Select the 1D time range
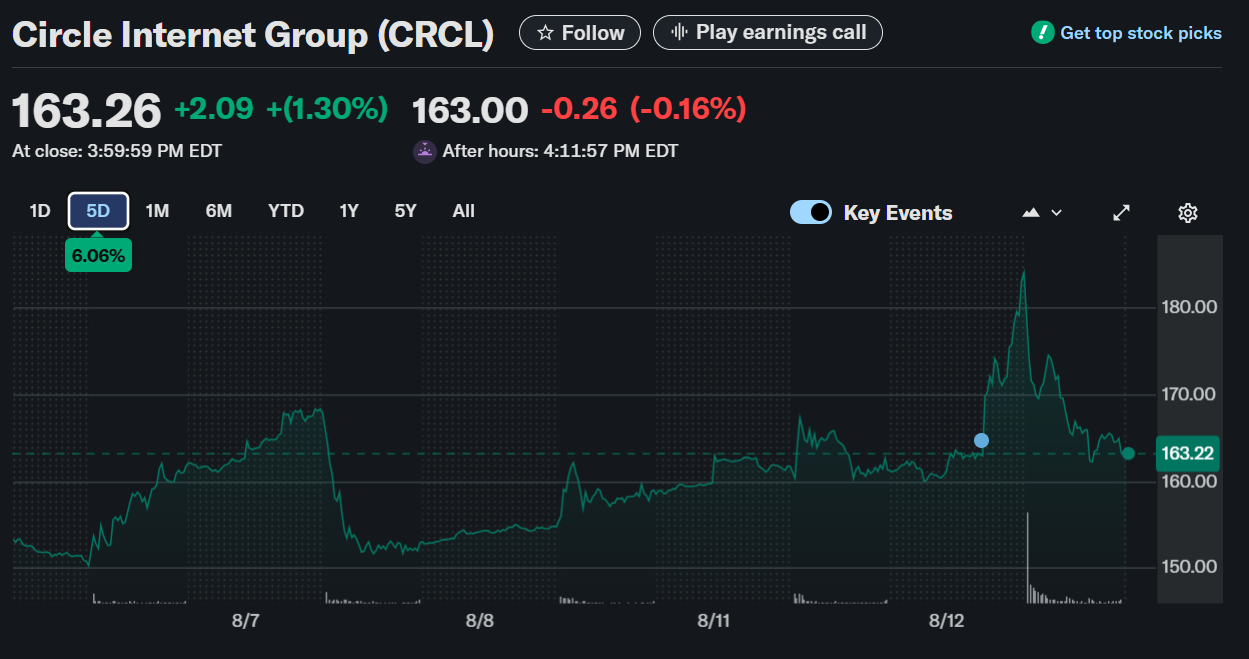The height and width of the screenshot is (659, 1249). (40, 211)
